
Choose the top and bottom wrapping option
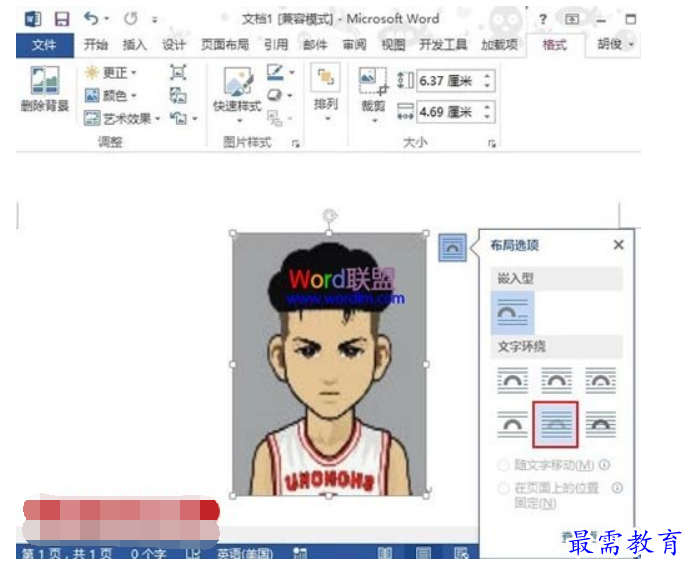512,424
